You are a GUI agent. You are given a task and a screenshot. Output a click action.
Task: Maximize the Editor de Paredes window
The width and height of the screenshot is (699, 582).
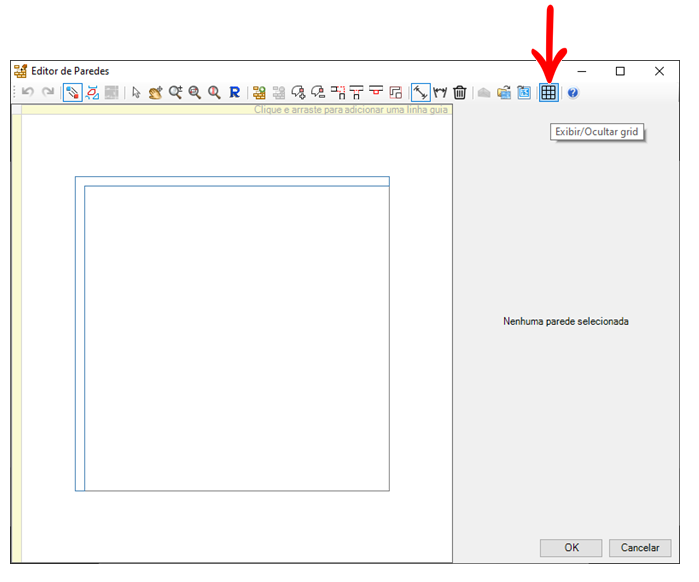(620, 71)
